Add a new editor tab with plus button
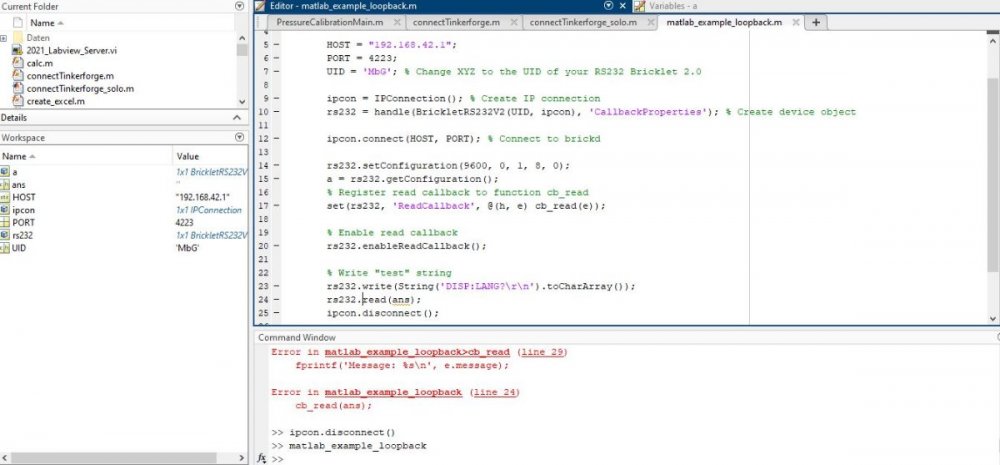Screen dimensions: 1000x465 [x=816, y=22]
